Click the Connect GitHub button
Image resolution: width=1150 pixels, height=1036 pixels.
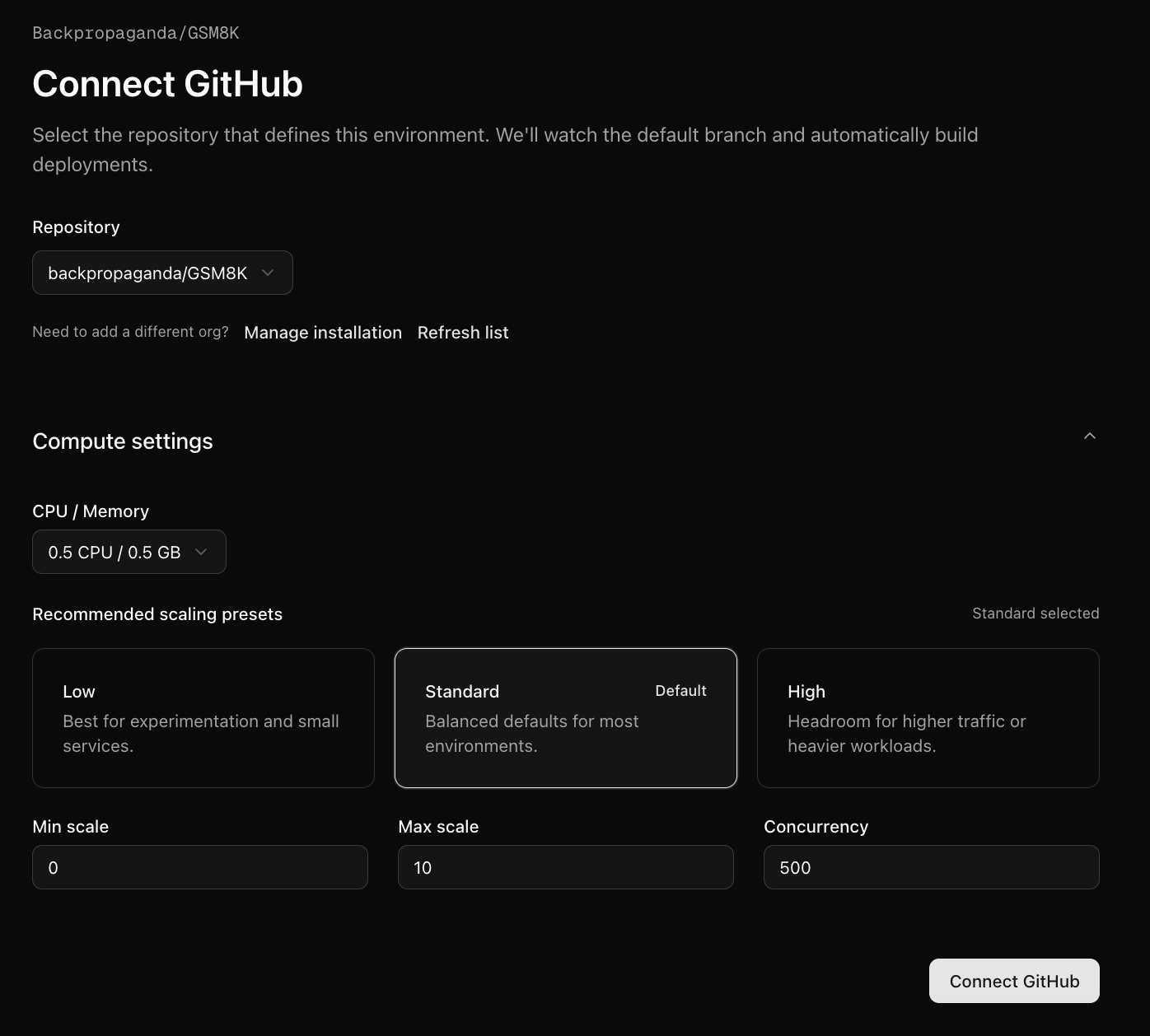point(1013,981)
